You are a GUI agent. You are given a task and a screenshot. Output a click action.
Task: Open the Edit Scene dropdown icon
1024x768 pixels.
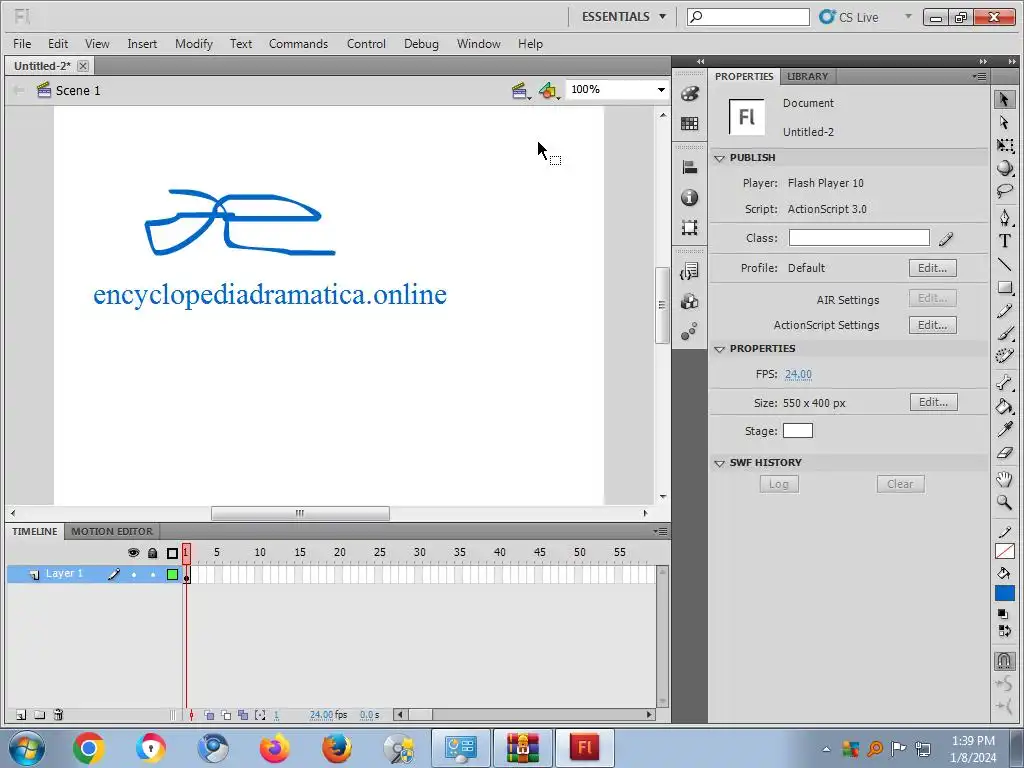(x=520, y=90)
